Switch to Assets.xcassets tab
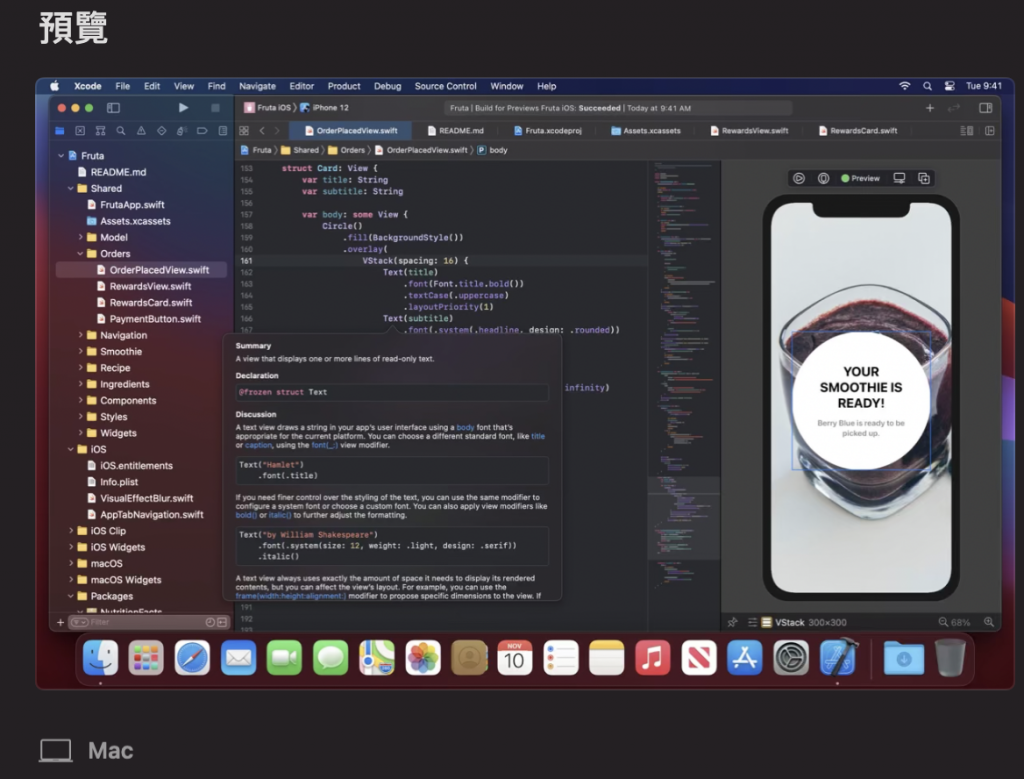This screenshot has width=1024, height=779. (646, 131)
